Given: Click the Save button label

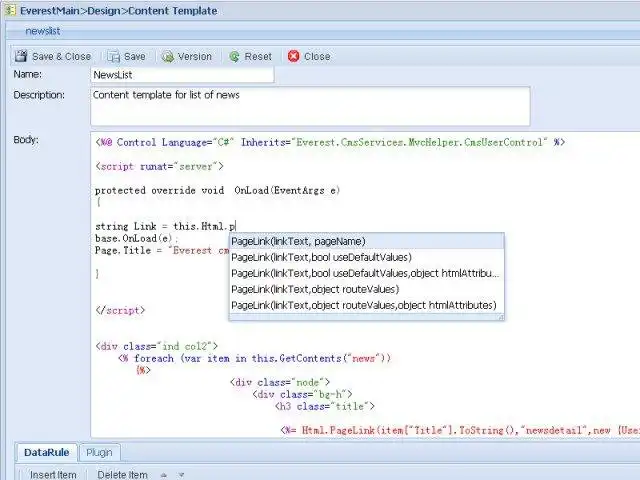Looking at the screenshot, I should [x=135, y=56].
